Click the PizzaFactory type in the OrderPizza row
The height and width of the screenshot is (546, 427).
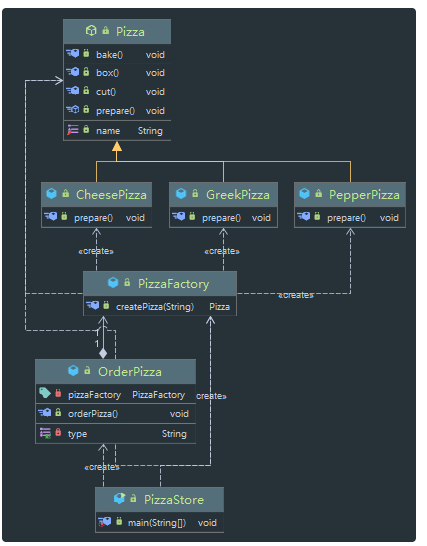point(158,395)
